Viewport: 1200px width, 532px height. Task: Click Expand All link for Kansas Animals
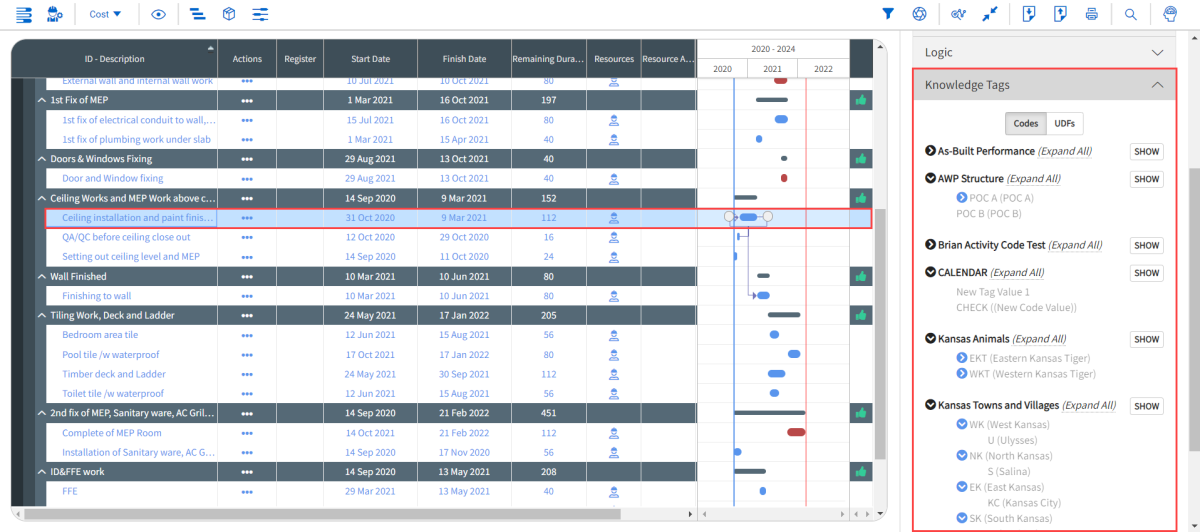(x=1039, y=339)
